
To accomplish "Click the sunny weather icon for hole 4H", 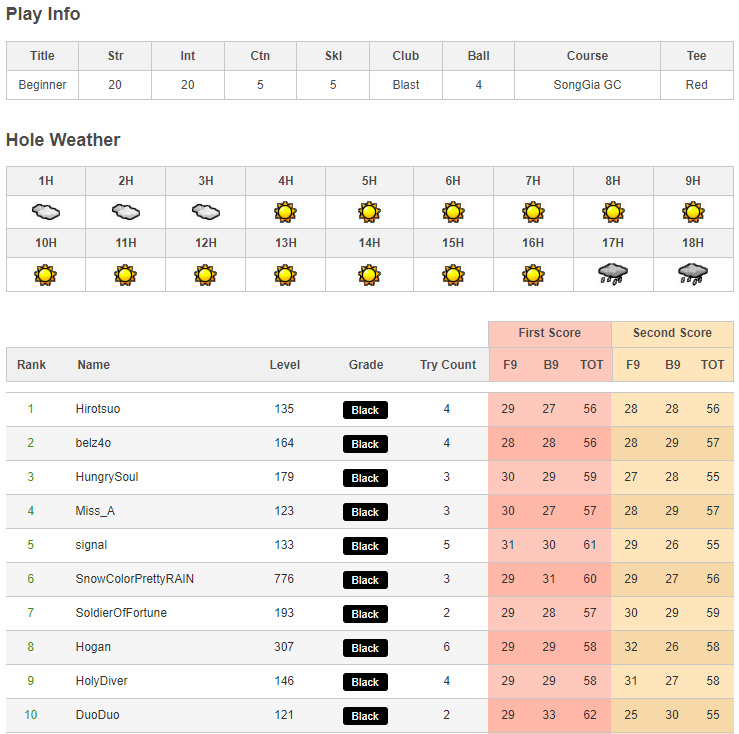I will point(286,212).
